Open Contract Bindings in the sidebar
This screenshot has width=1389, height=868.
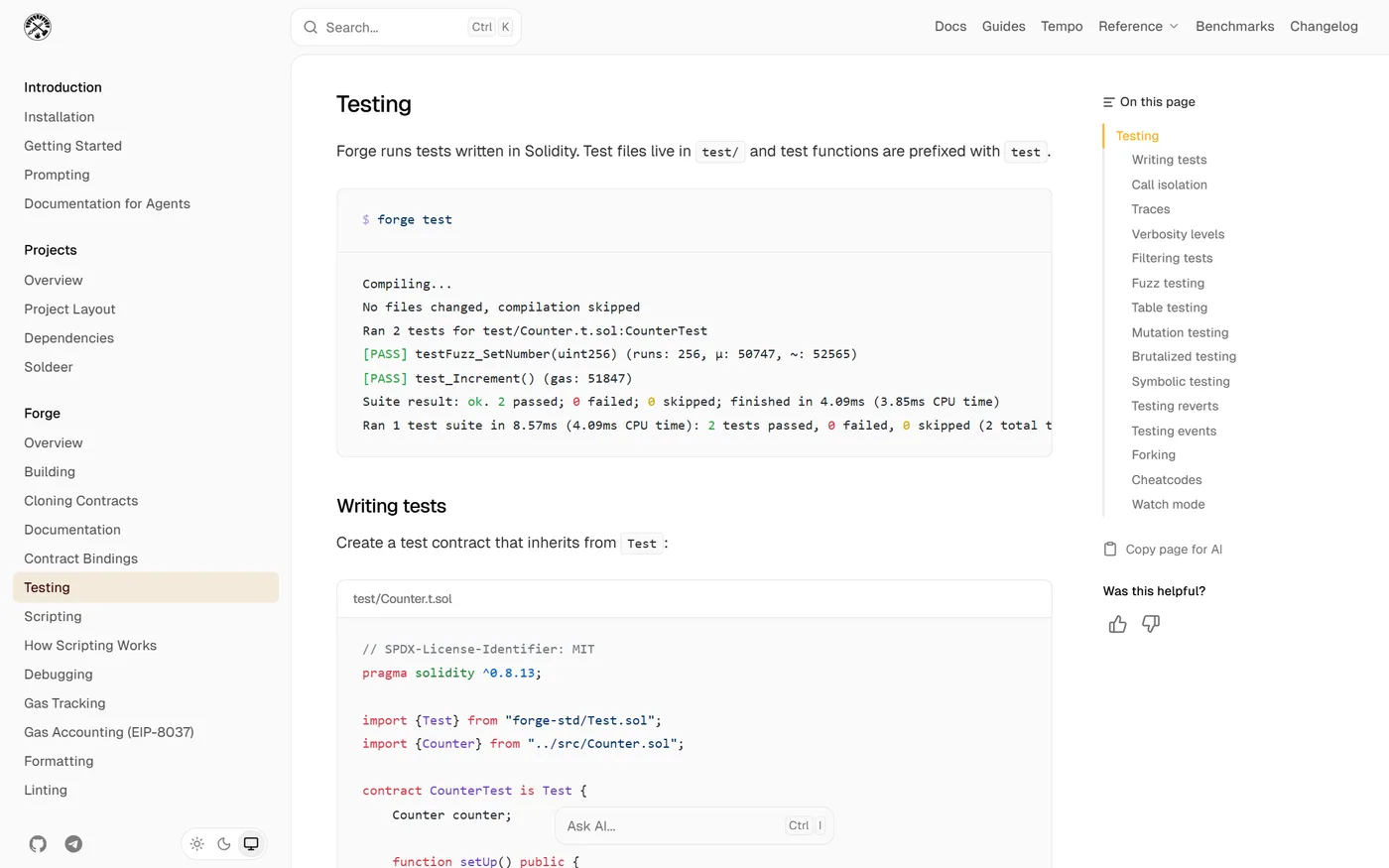(81, 558)
